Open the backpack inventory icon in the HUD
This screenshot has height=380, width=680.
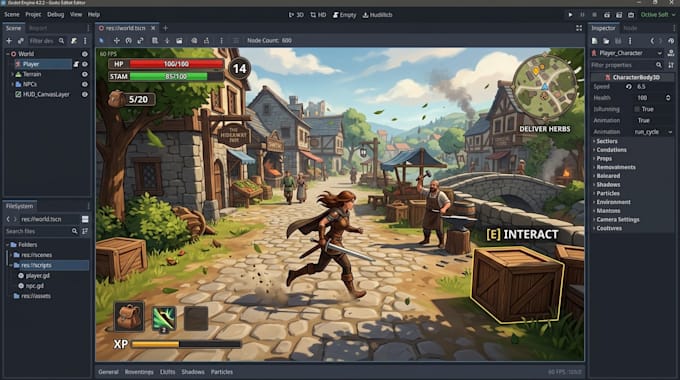pyautogui.click(x=129, y=317)
